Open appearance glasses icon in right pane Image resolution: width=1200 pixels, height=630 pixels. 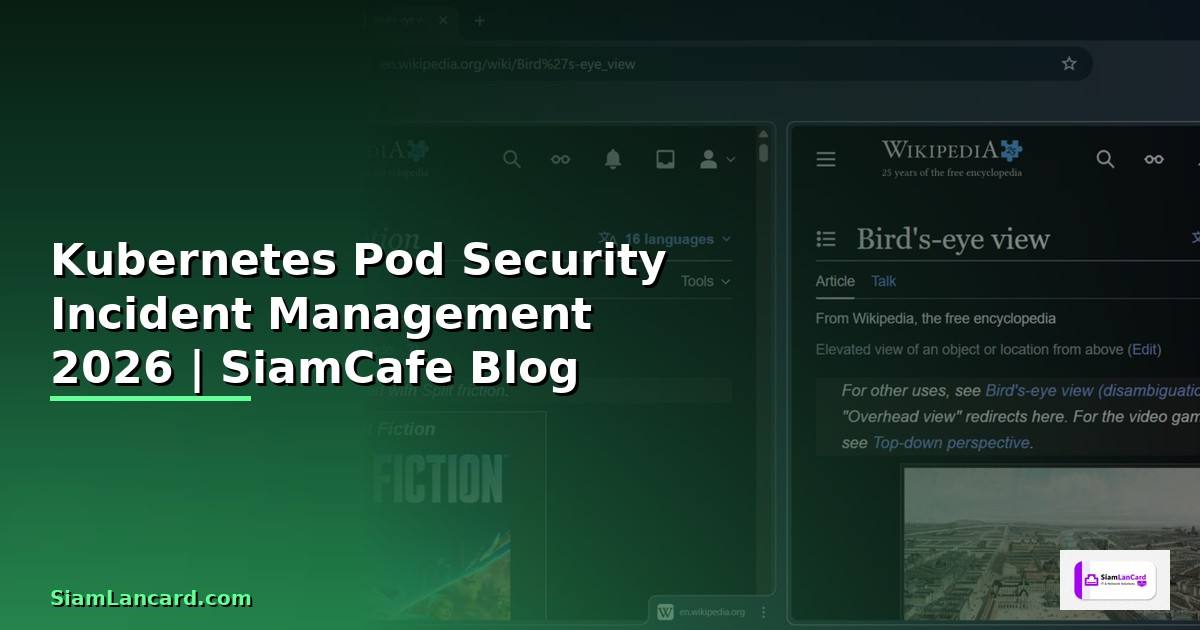[1154, 159]
